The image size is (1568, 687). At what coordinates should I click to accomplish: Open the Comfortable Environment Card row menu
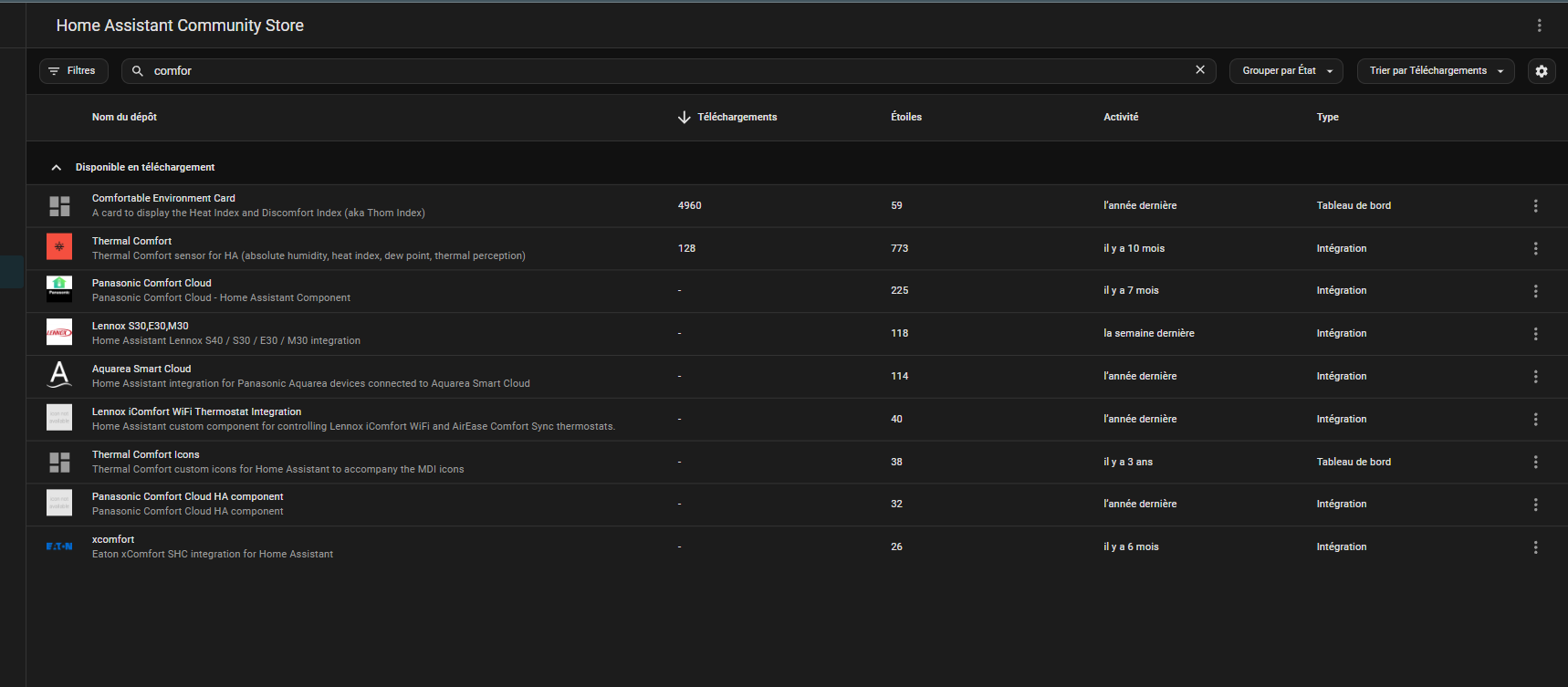click(x=1535, y=206)
